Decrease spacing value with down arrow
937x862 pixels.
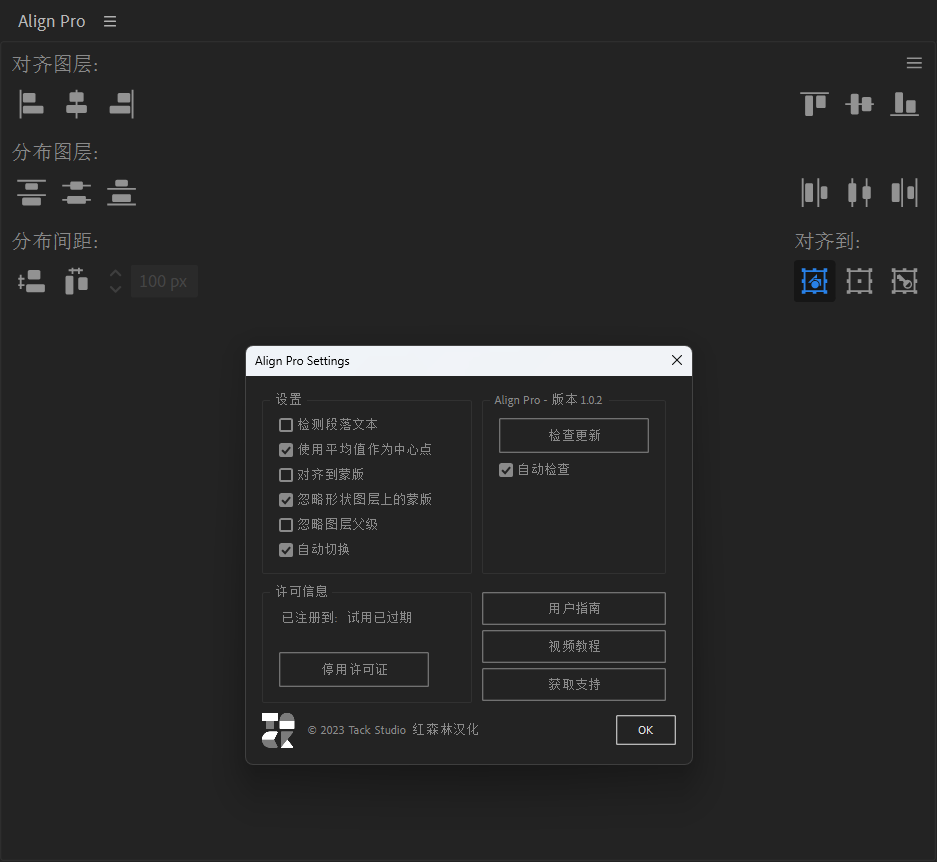point(115,289)
